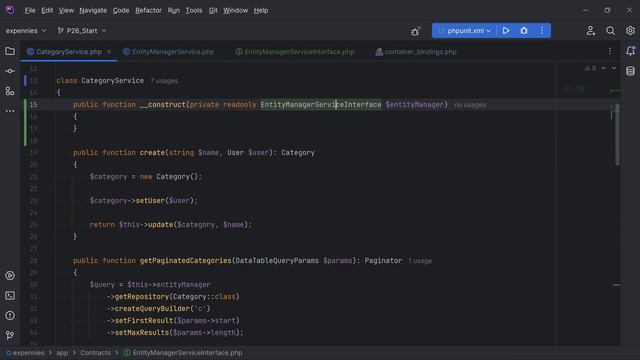The height and width of the screenshot is (360, 640).
Task: Switch to EntityManagerServiceInterface.php tab
Action: pyautogui.click(x=295, y=52)
